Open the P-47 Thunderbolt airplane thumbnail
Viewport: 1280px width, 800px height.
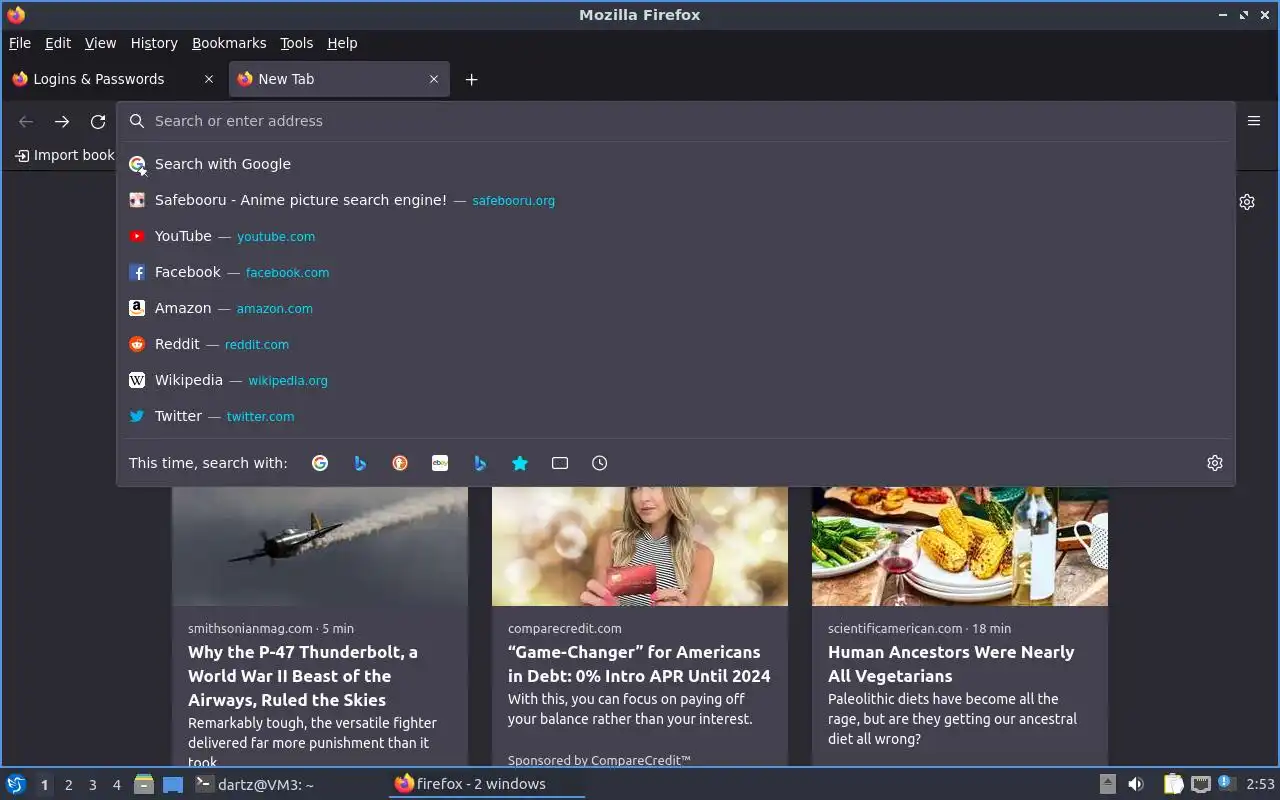click(x=320, y=546)
